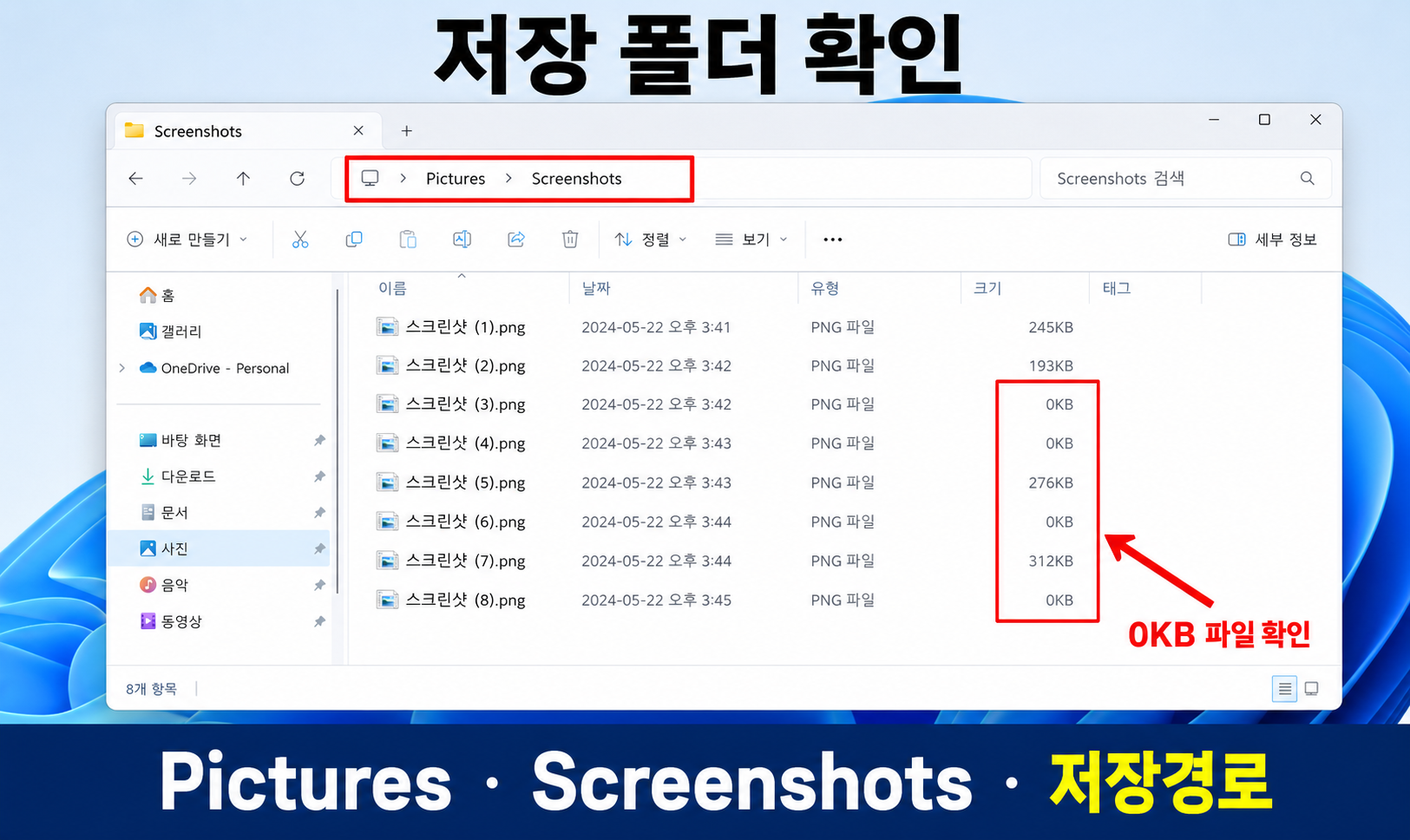Click the Cut scissors icon

(x=300, y=240)
